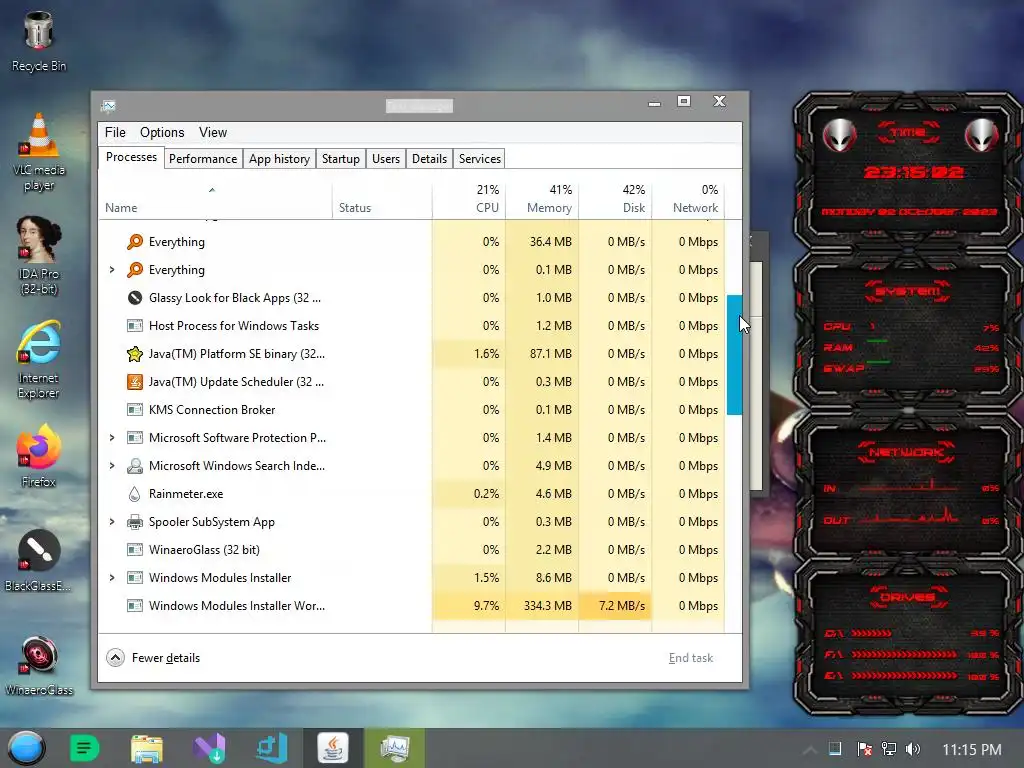
Task: Click the Rainmeter.exe droplet icon
Action: [135, 494]
